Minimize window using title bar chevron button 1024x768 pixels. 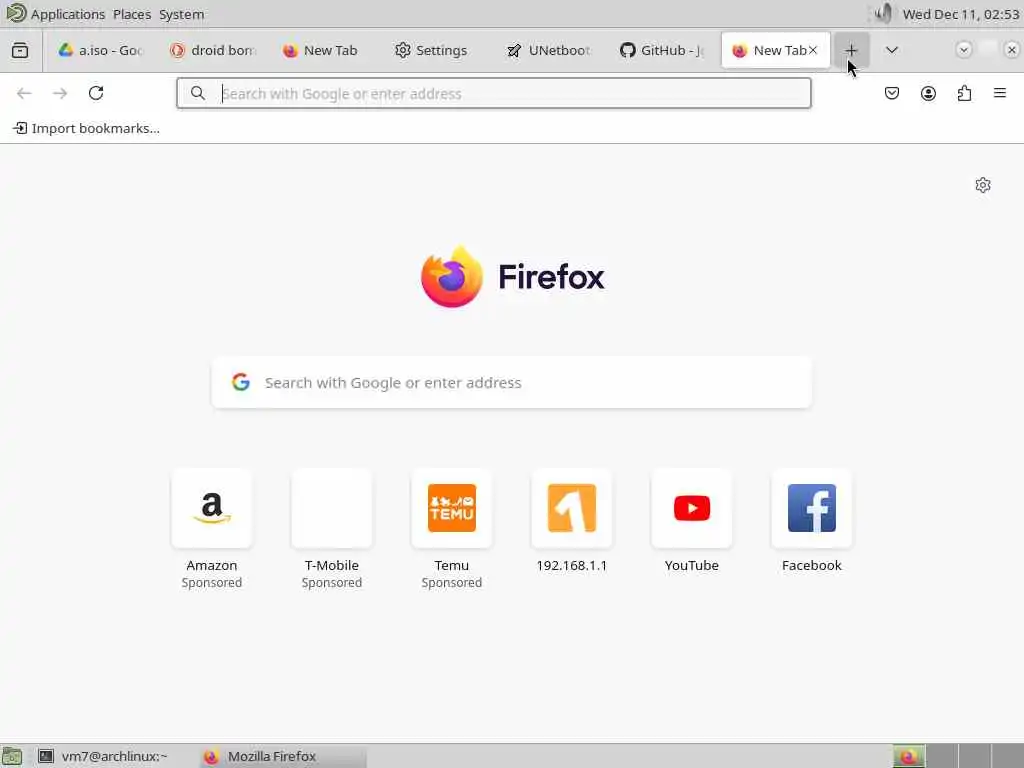(x=963, y=50)
